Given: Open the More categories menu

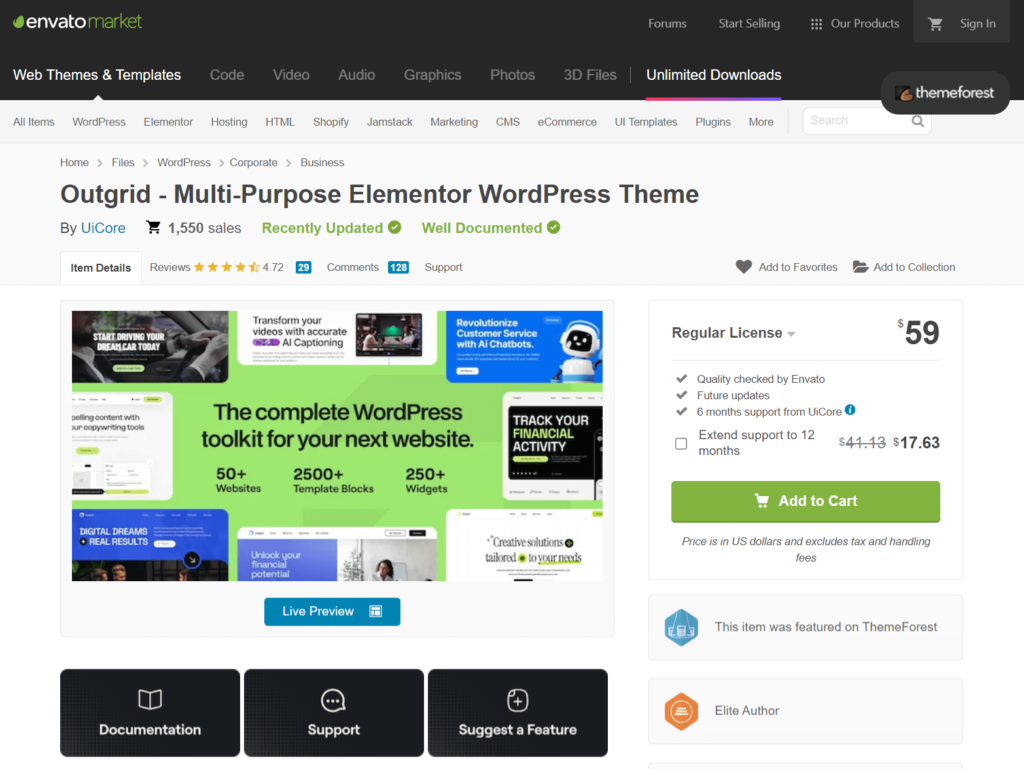Looking at the screenshot, I should pos(760,122).
